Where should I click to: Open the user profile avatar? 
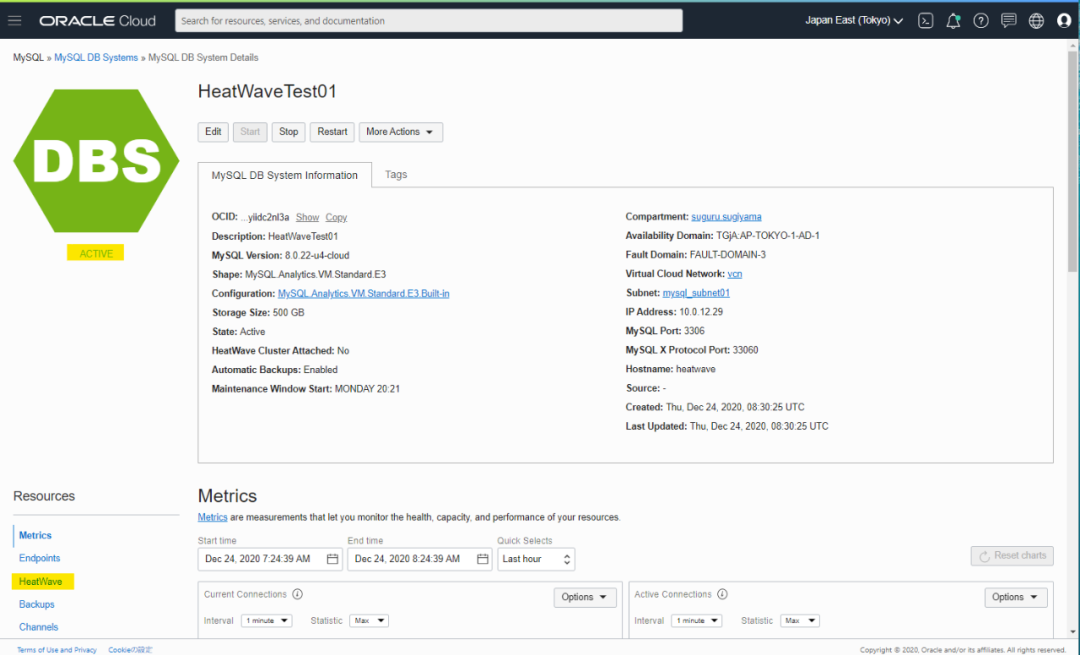[1064, 21]
